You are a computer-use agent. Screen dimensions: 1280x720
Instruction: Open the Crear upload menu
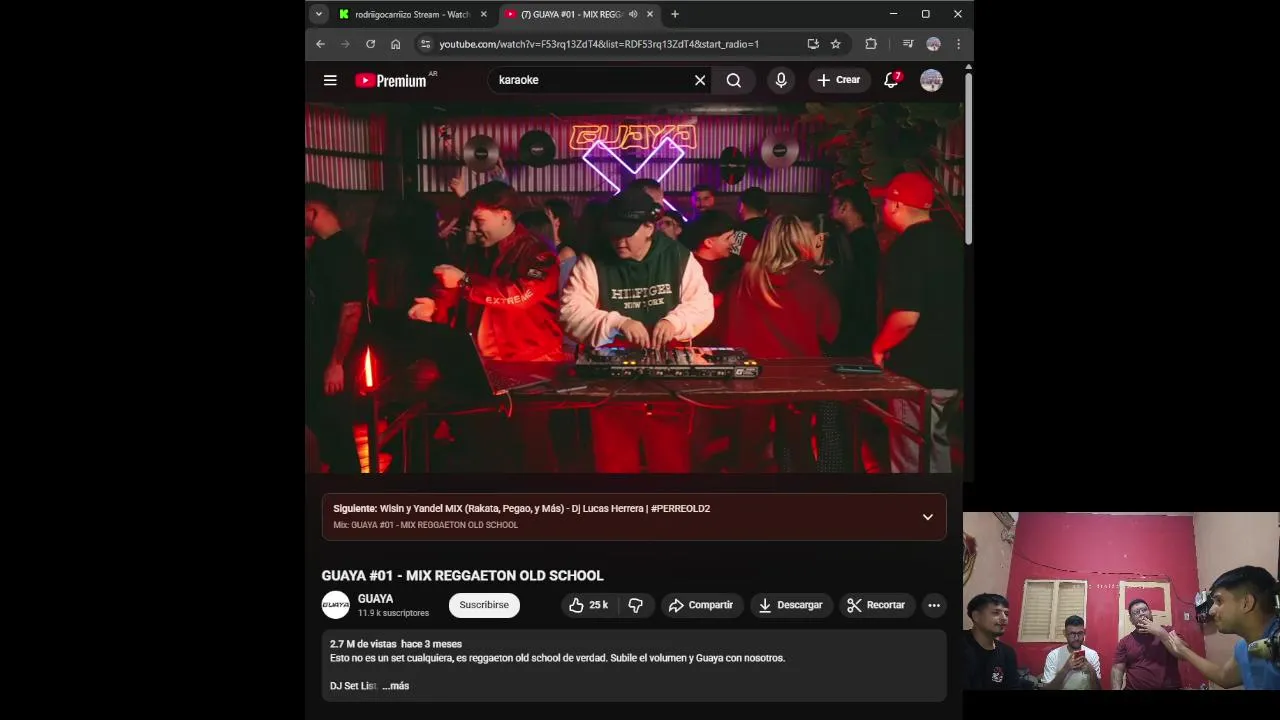(x=838, y=80)
